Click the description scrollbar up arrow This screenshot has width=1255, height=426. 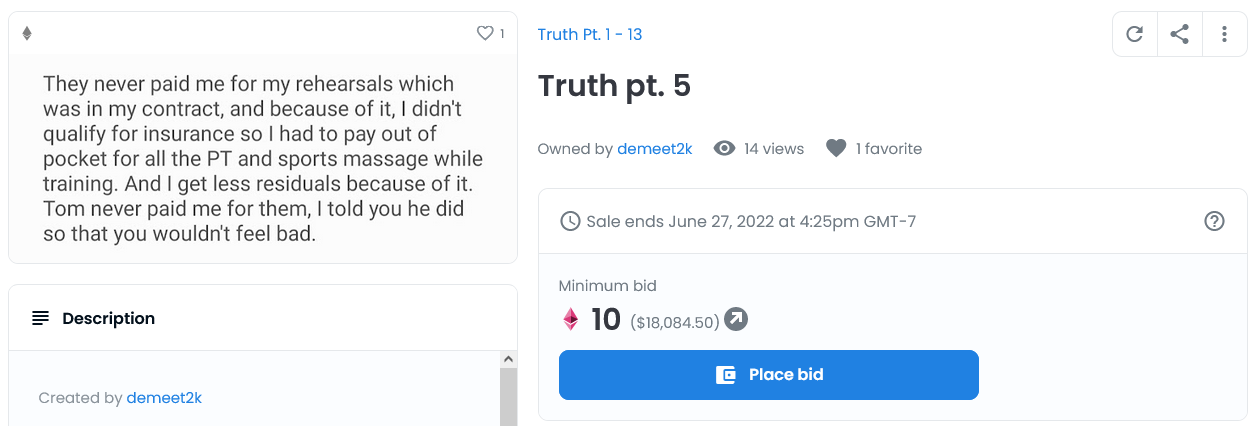click(x=508, y=359)
